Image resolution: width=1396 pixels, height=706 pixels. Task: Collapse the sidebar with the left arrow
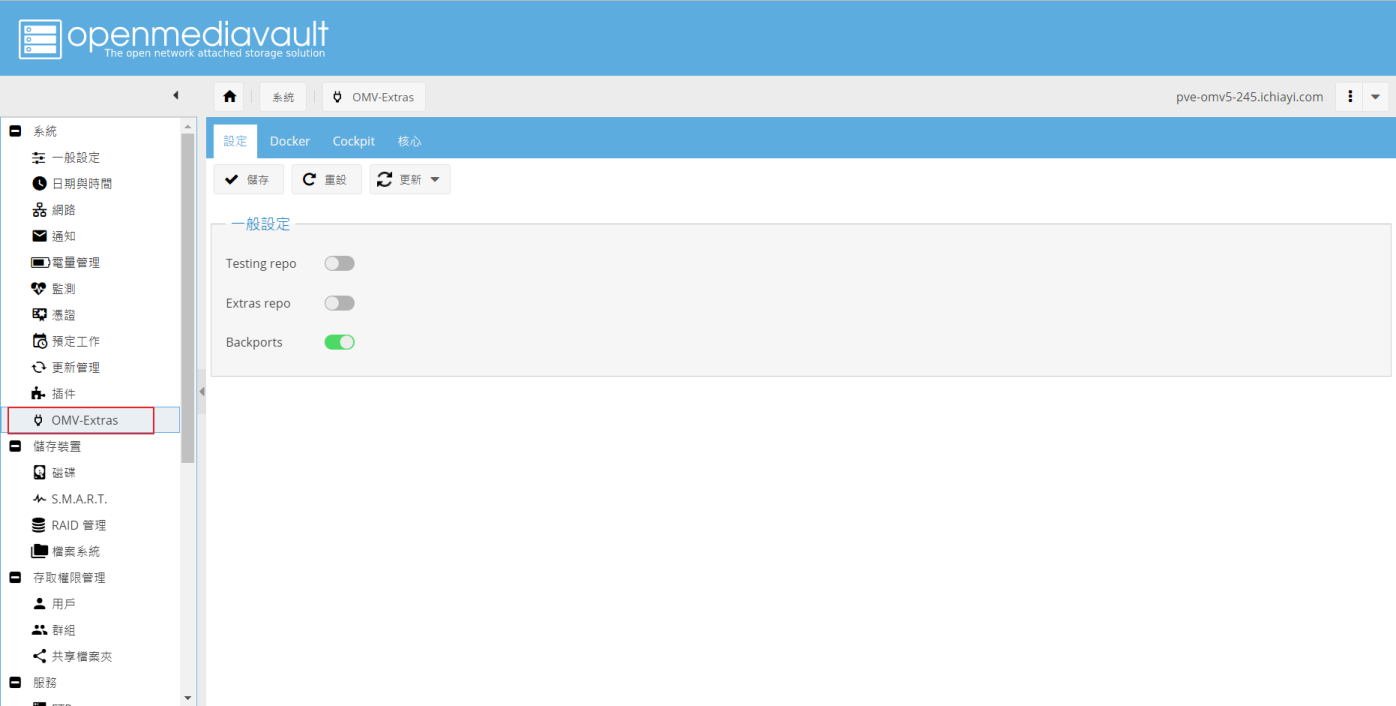(175, 96)
